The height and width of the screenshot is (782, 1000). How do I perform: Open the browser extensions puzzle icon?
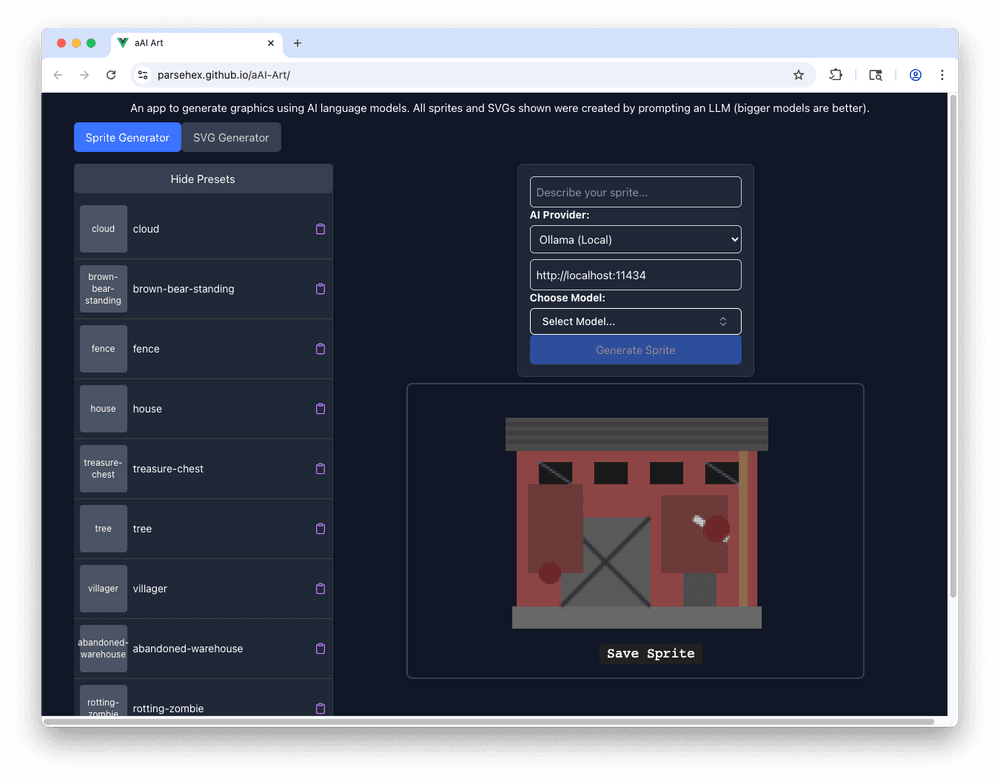tap(836, 75)
